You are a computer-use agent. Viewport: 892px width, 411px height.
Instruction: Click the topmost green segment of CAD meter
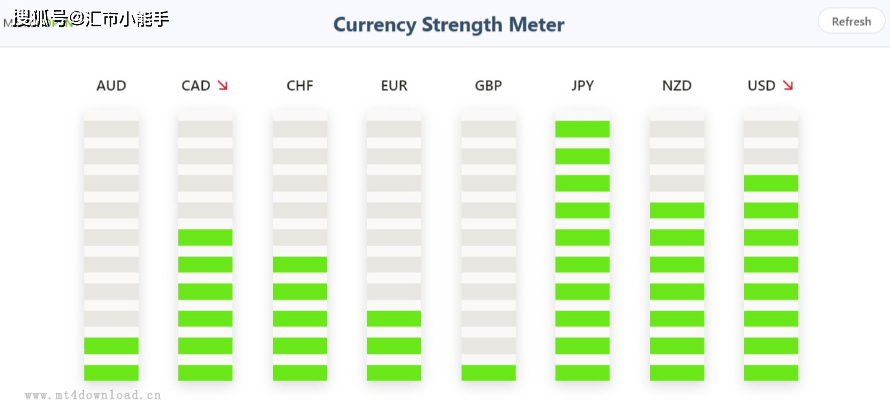point(205,237)
